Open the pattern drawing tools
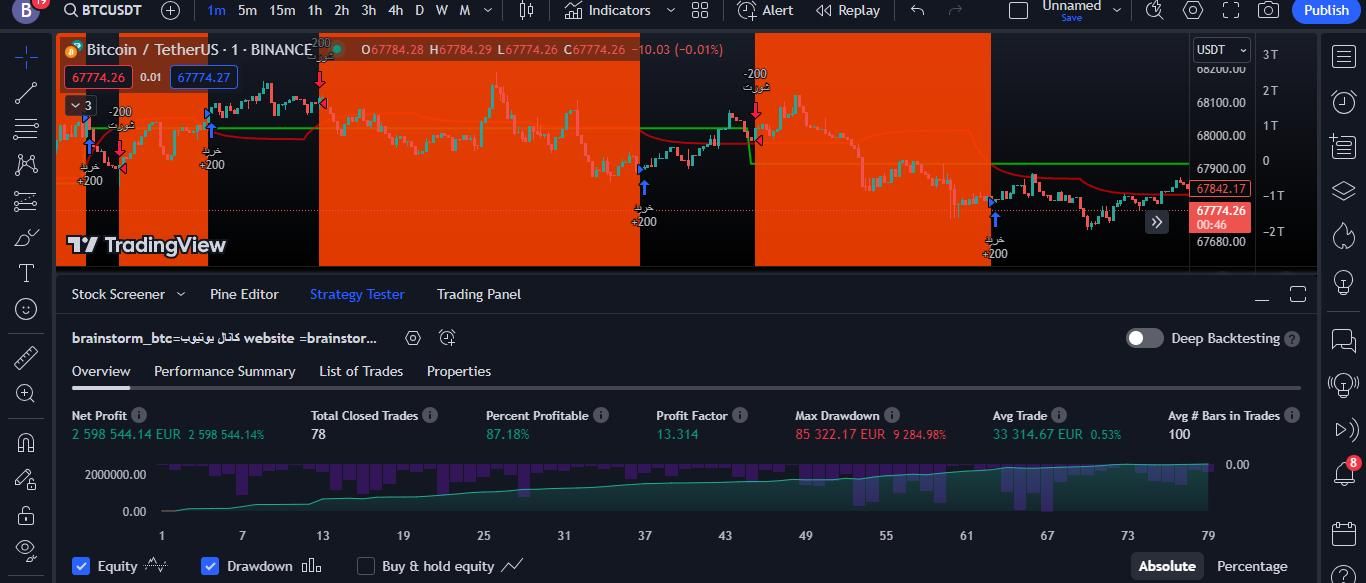 pyautogui.click(x=26, y=165)
